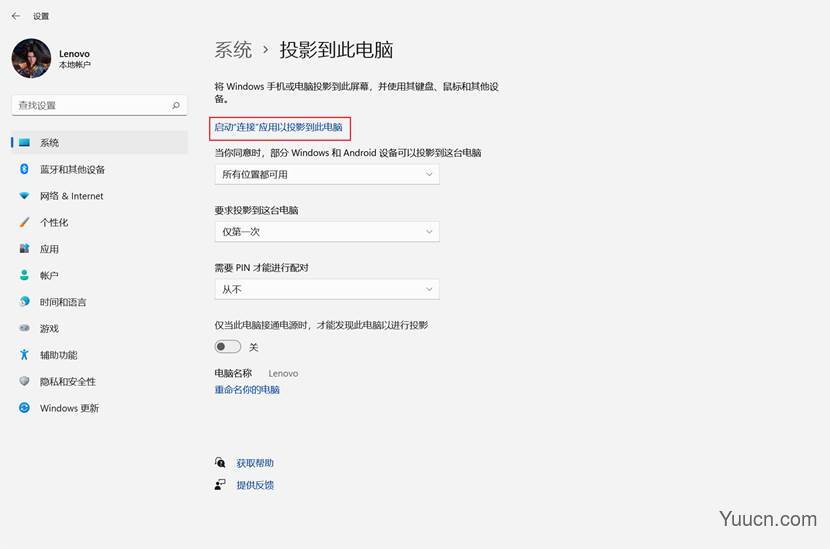
Task: Open 从不 PIN pairing dropdown
Action: (x=327, y=289)
